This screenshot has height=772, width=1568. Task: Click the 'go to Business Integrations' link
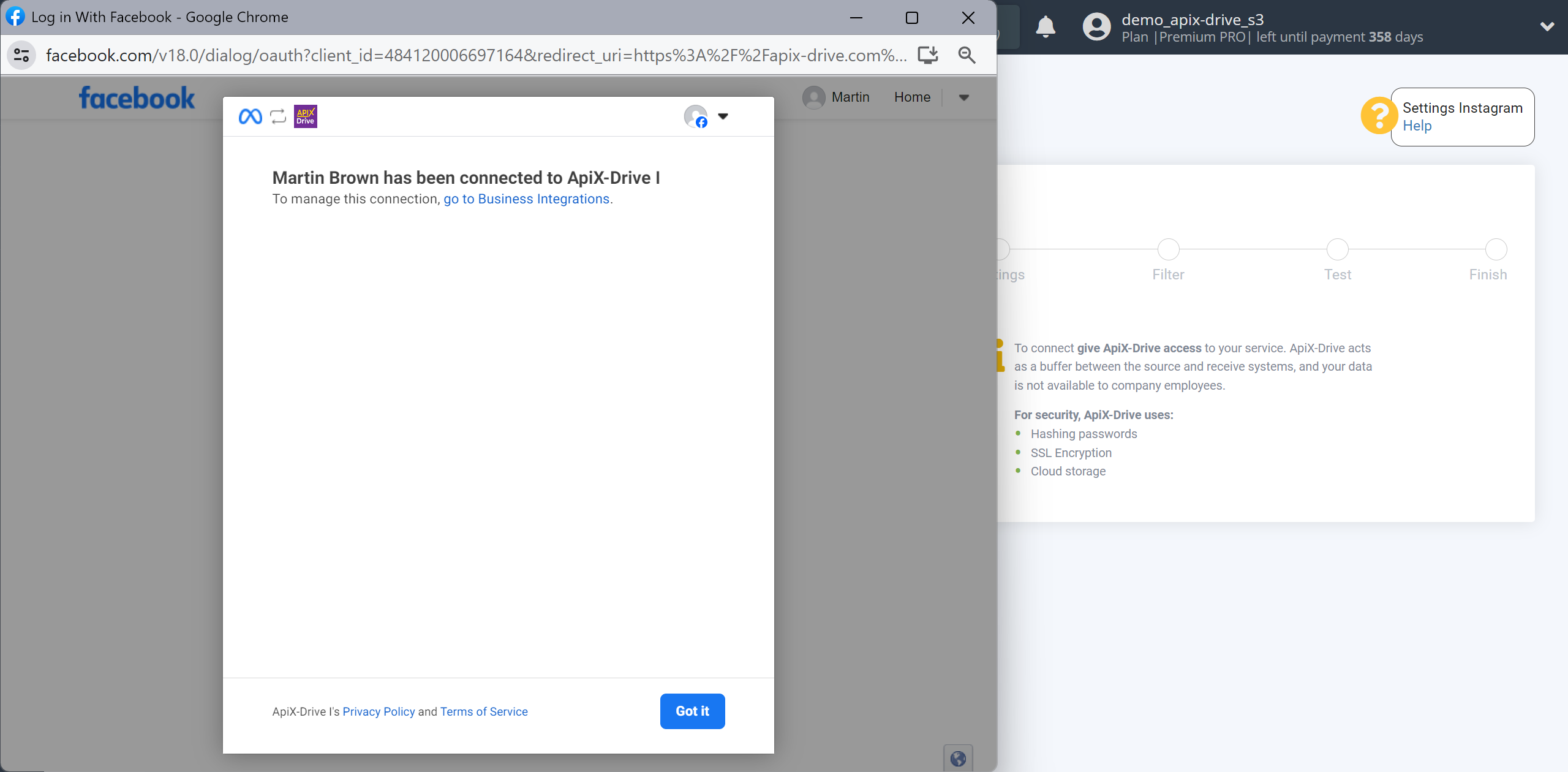point(528,199)
